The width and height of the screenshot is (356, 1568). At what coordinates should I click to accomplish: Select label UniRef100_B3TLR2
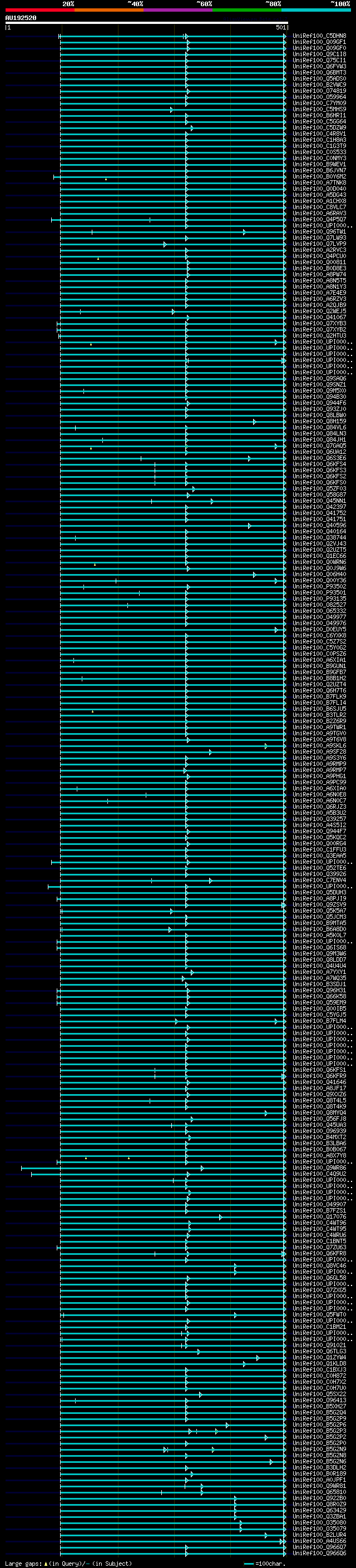pyautogui.click(x=319, y=715)
